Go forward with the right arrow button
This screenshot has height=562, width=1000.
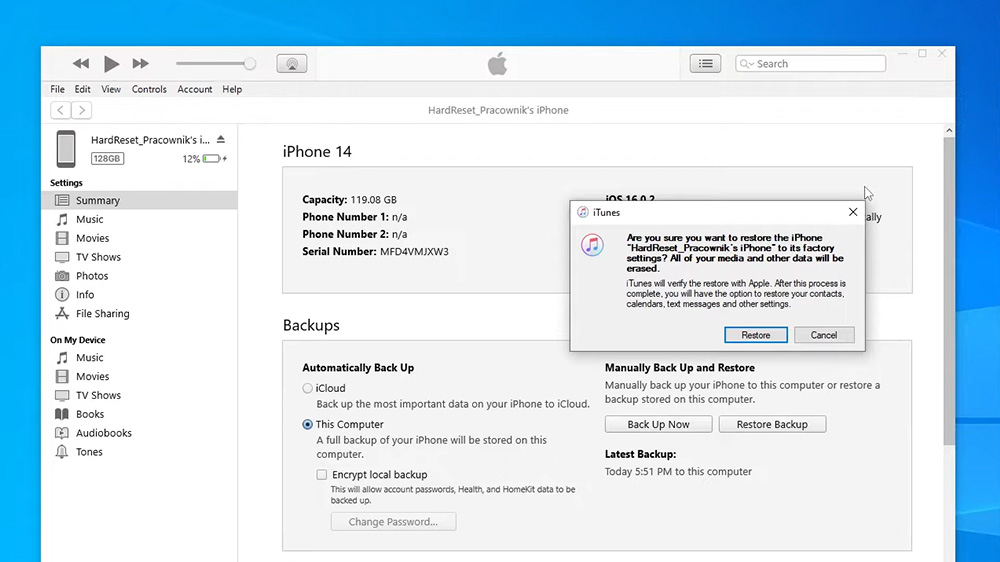click(82, 110)
